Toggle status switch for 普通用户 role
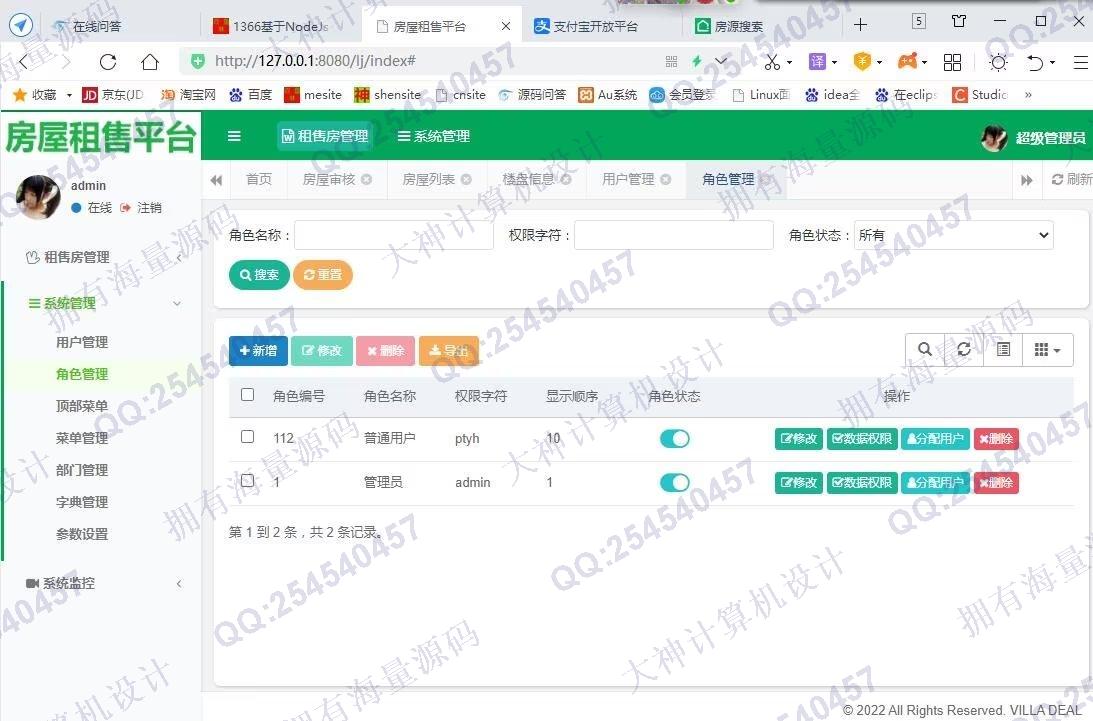Screen dimensions: 1093x721 pyautogui.click(x=674, y=439)
